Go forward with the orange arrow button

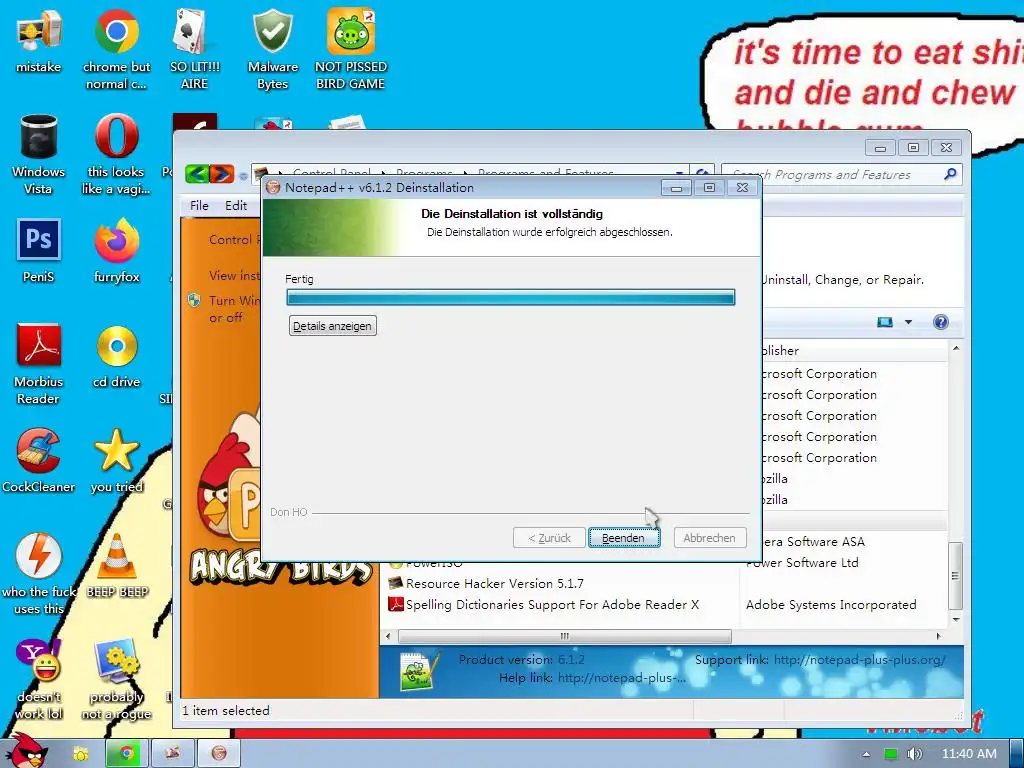point(221,174)
